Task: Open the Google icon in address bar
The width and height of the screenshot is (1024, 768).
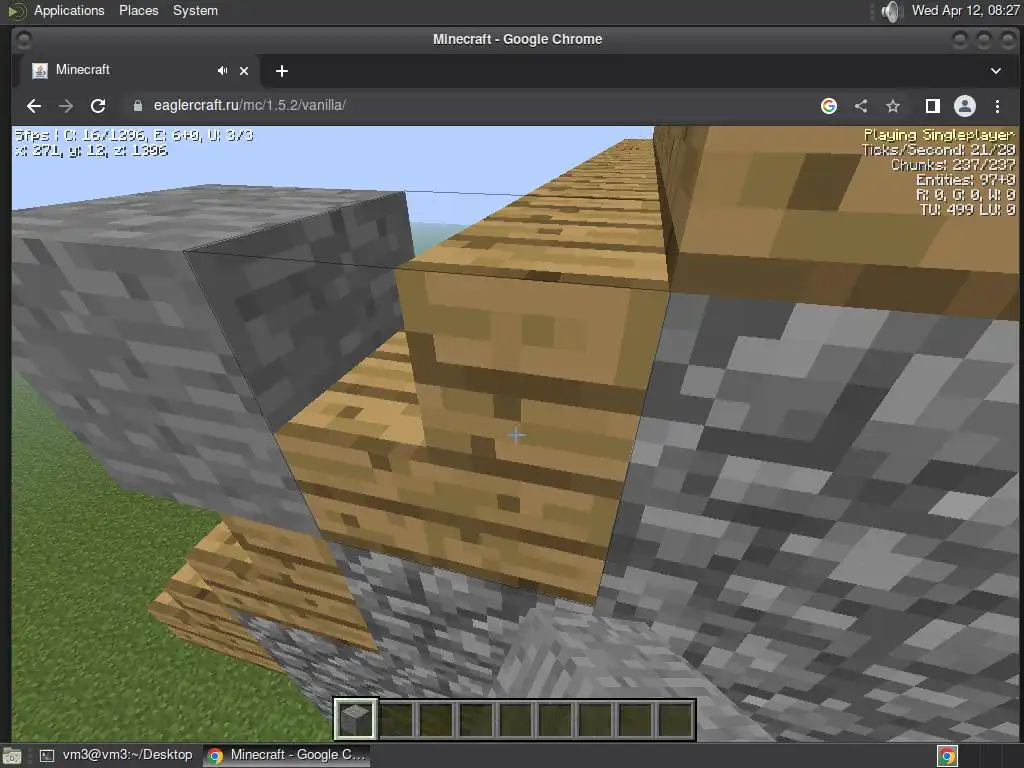Action: click(829, 106)
